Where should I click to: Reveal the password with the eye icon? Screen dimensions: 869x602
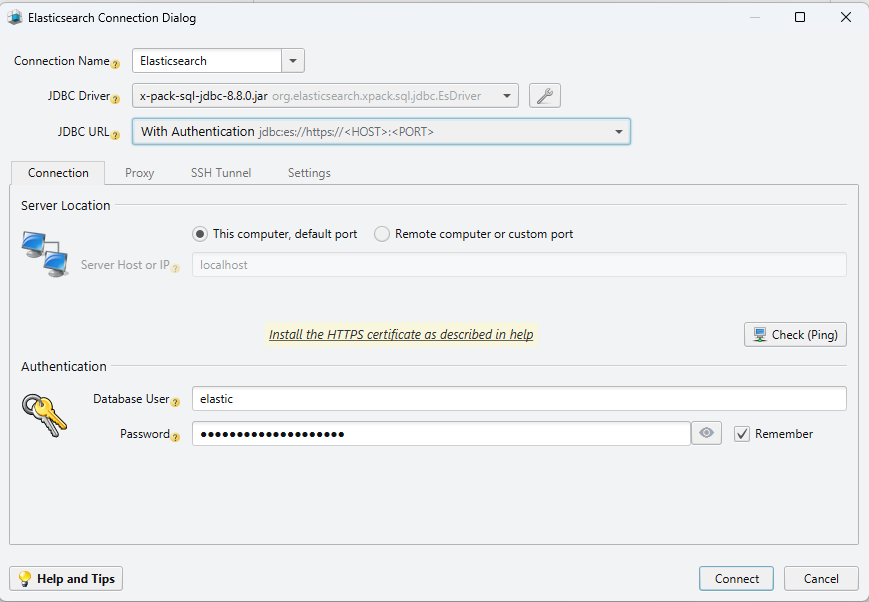pyautogui.click(x=706, y=432)
